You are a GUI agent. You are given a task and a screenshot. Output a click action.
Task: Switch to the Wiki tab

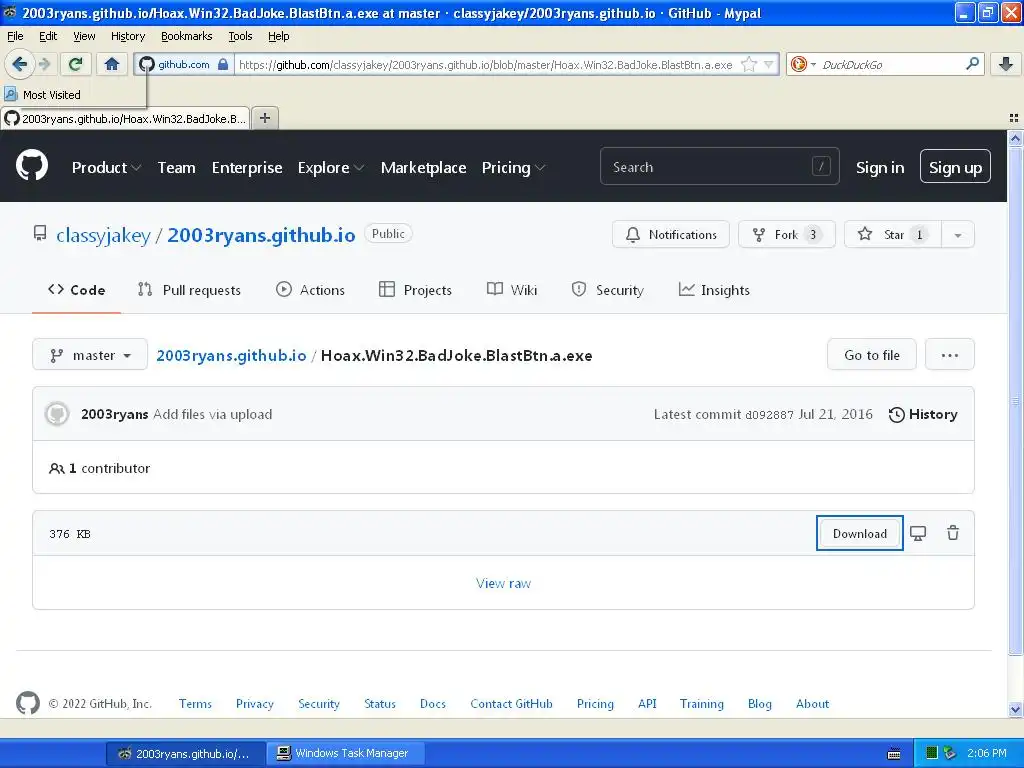point(512,290)
